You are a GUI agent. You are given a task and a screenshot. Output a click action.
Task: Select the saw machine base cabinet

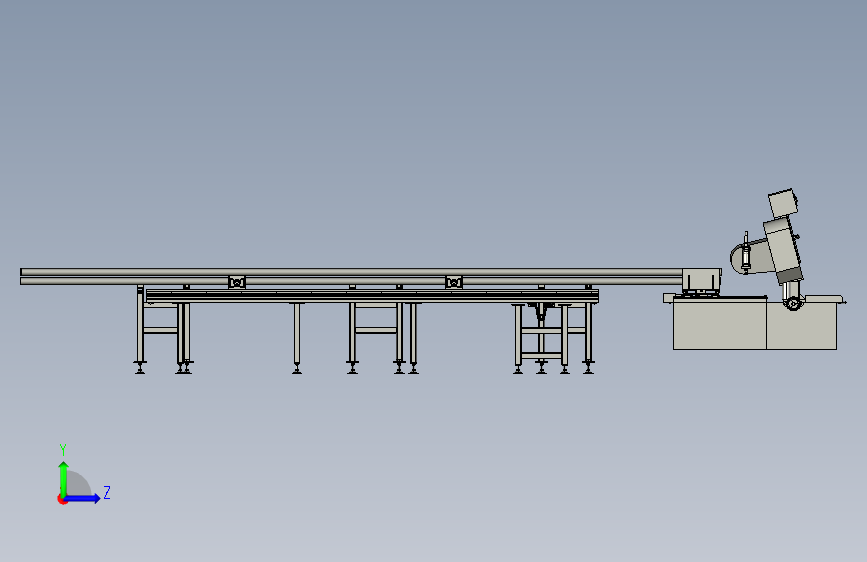pyautogui.click(x=755, y=325)
